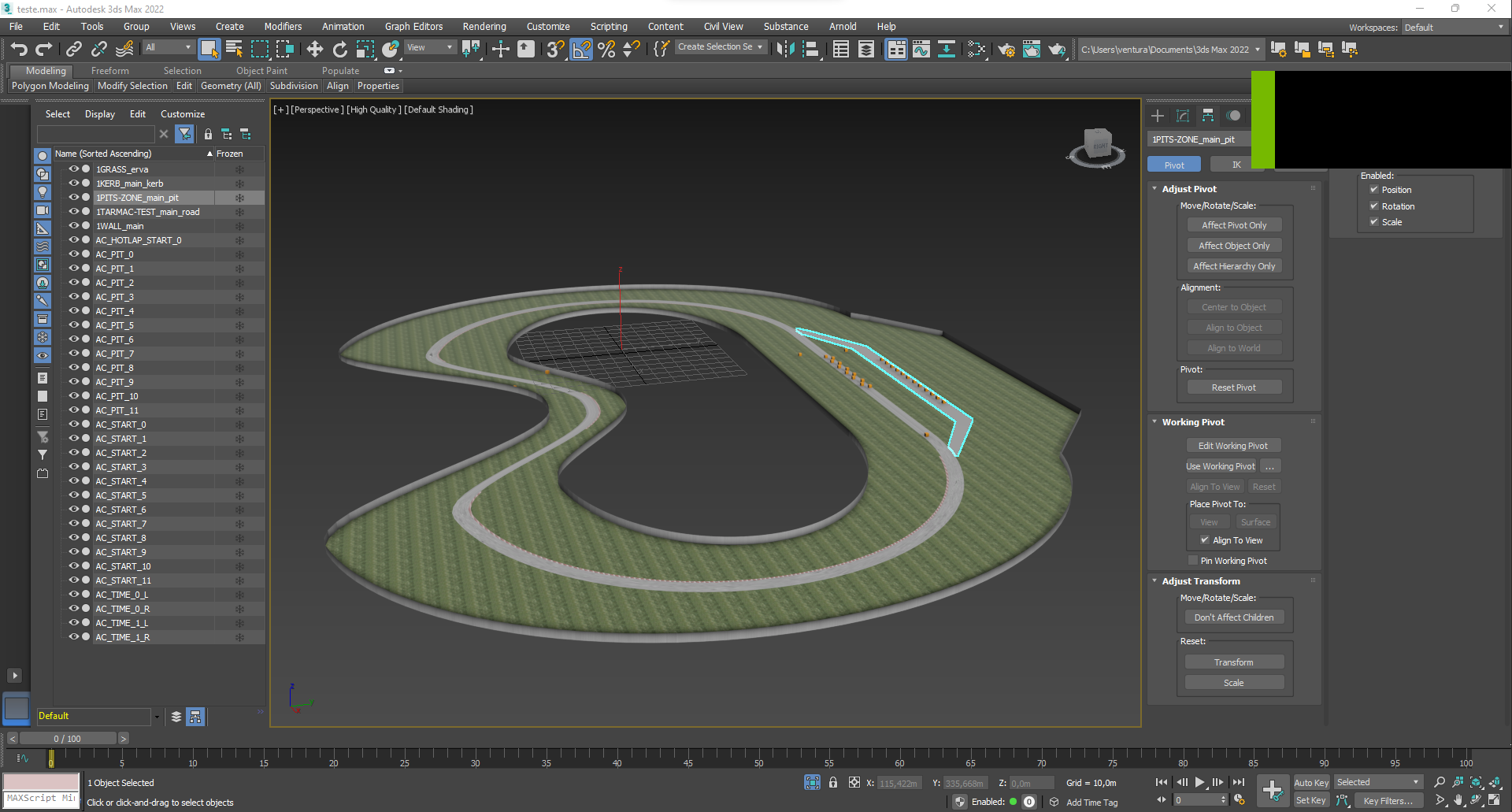Toggle the selection lock padlock icon
1512x812 pixels.
coord(833,782)
